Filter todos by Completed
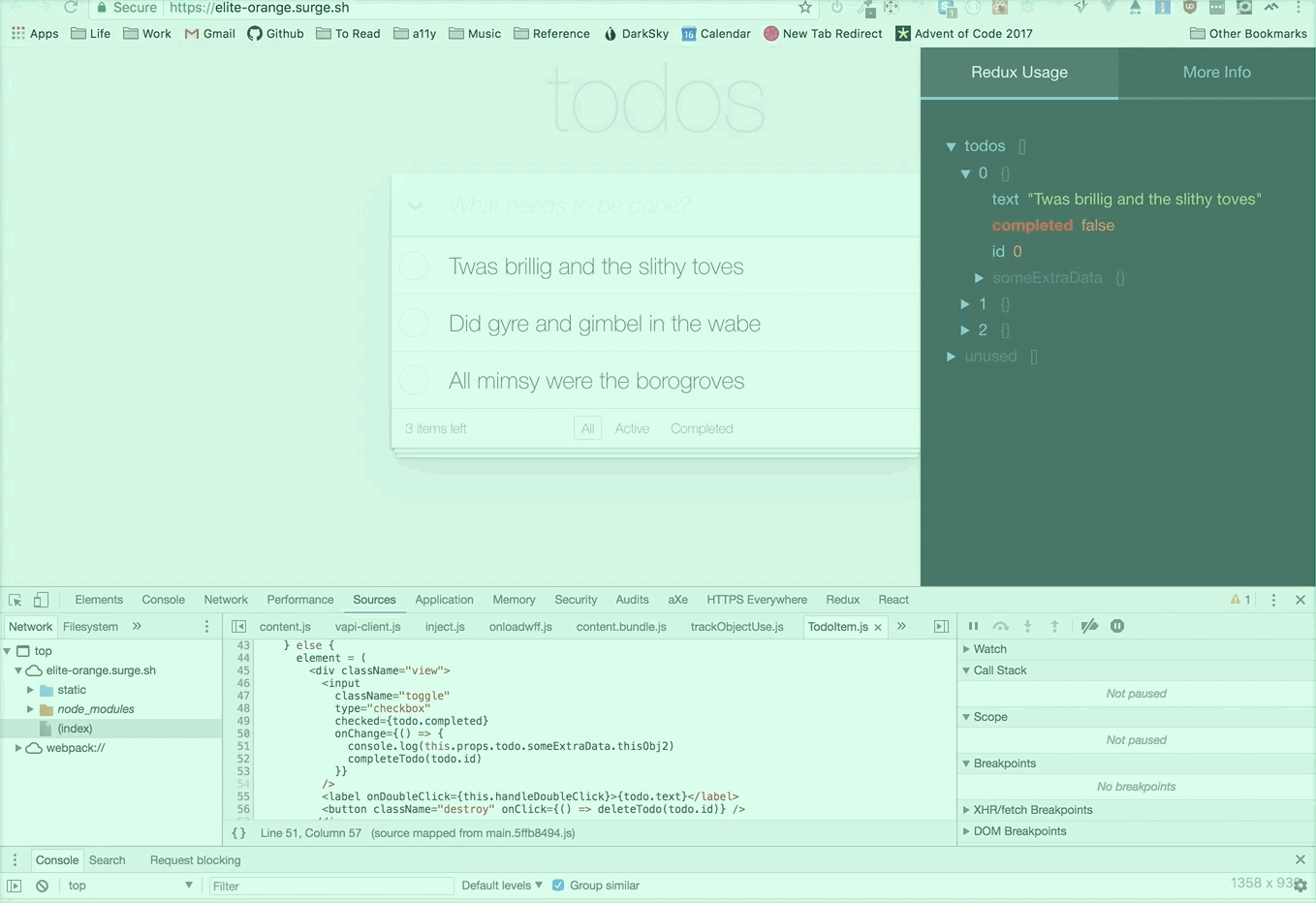 click(x=702, y=428)
